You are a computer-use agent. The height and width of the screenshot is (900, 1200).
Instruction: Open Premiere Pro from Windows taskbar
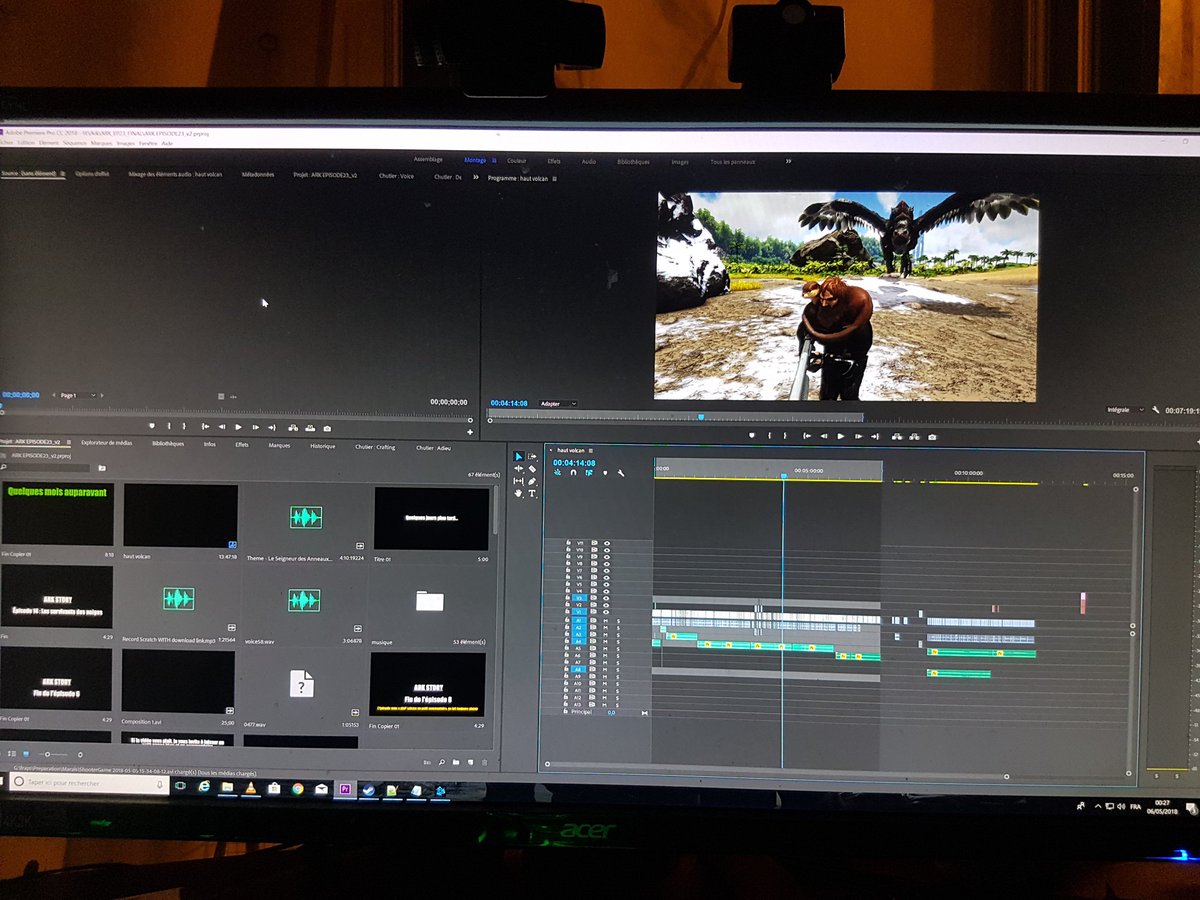pos(344,789)
